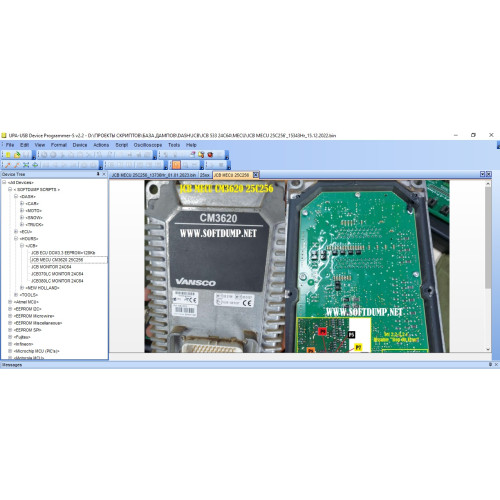
Task: Click the CM3620 ECU photo
Action: 215,266
